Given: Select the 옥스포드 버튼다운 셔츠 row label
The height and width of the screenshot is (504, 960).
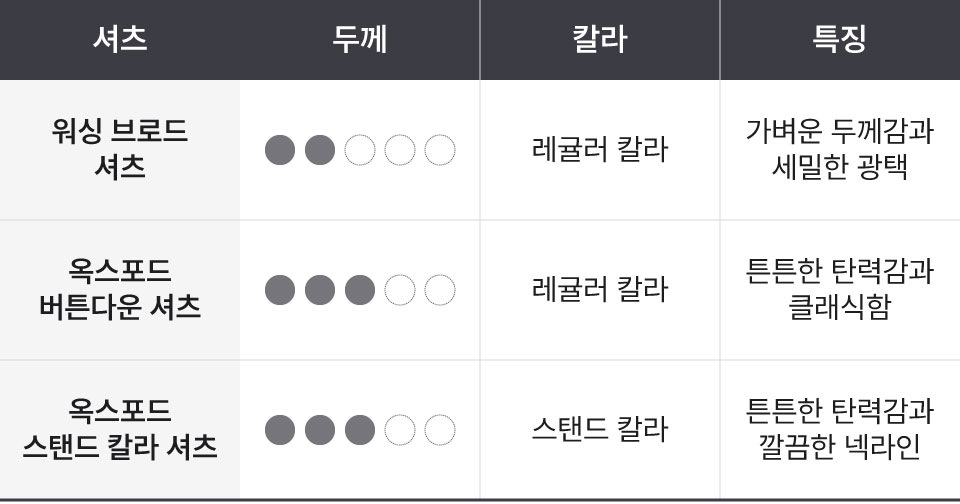Looking at the screenshot, I should coord(120,289).
